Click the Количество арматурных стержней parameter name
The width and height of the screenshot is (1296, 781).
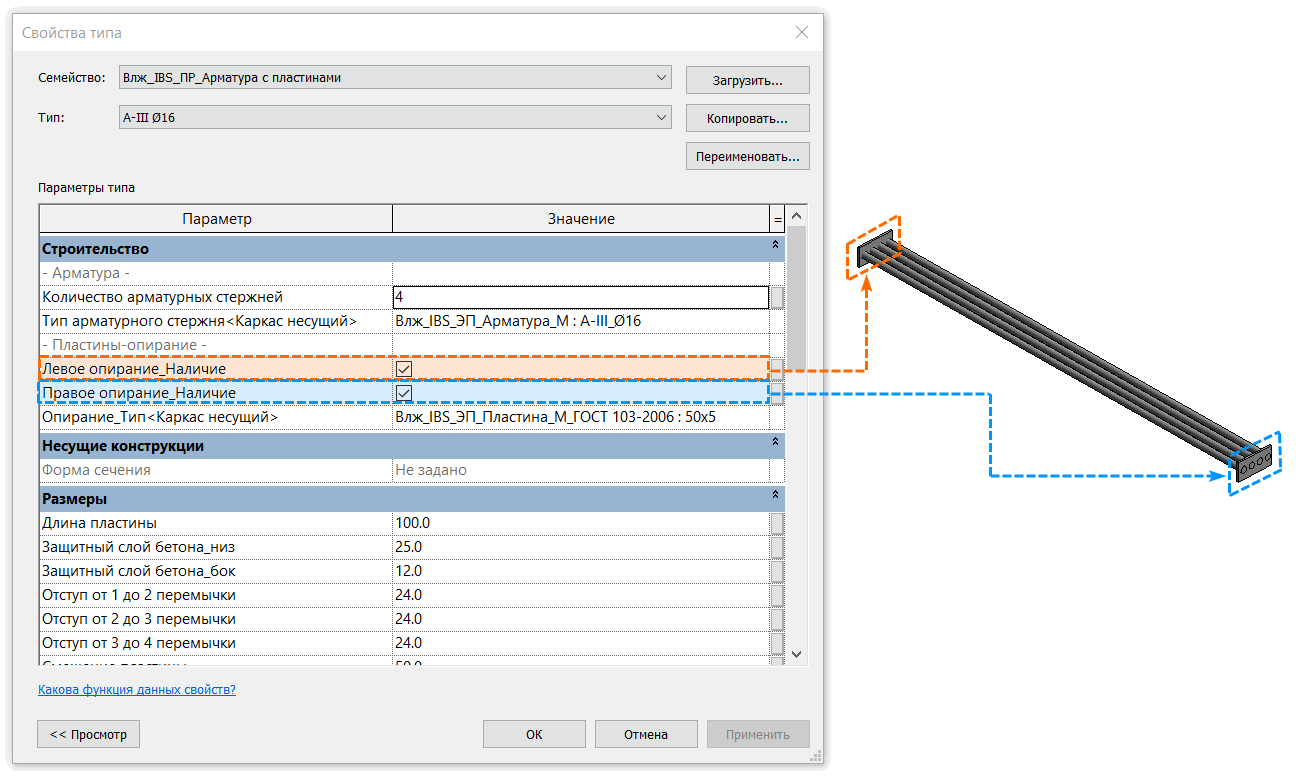click(x=162, y=297)
